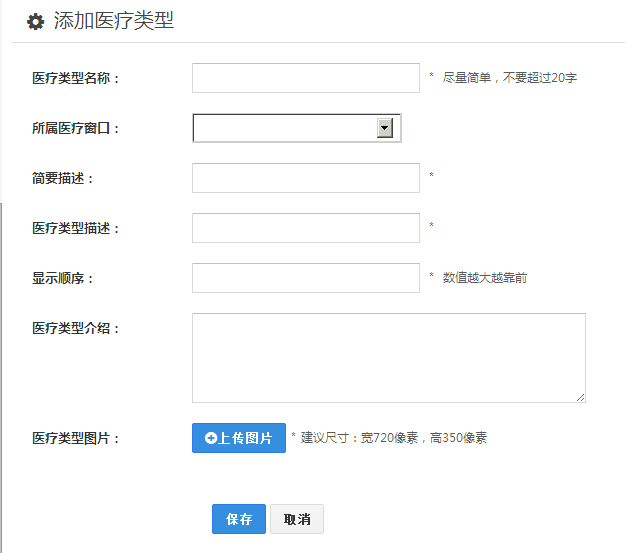Click the 所属医疗窗口 label
Screen dimensions: 625x553
point(76,128)
